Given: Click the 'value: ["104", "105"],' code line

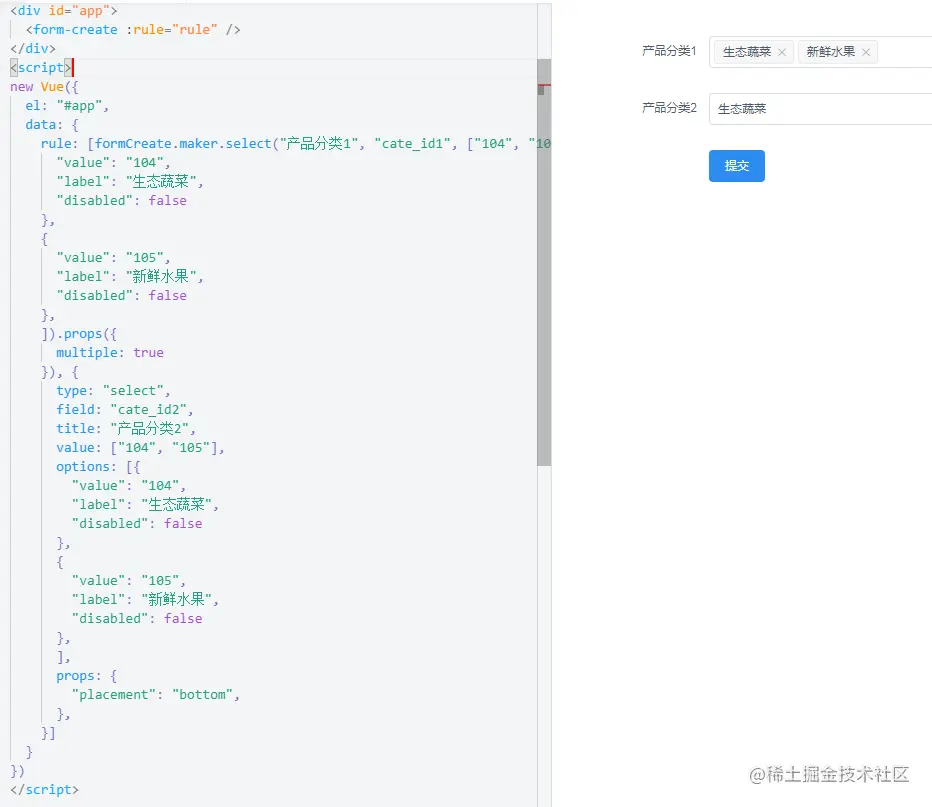Looking at the screenshot, I should click(140, 448).
